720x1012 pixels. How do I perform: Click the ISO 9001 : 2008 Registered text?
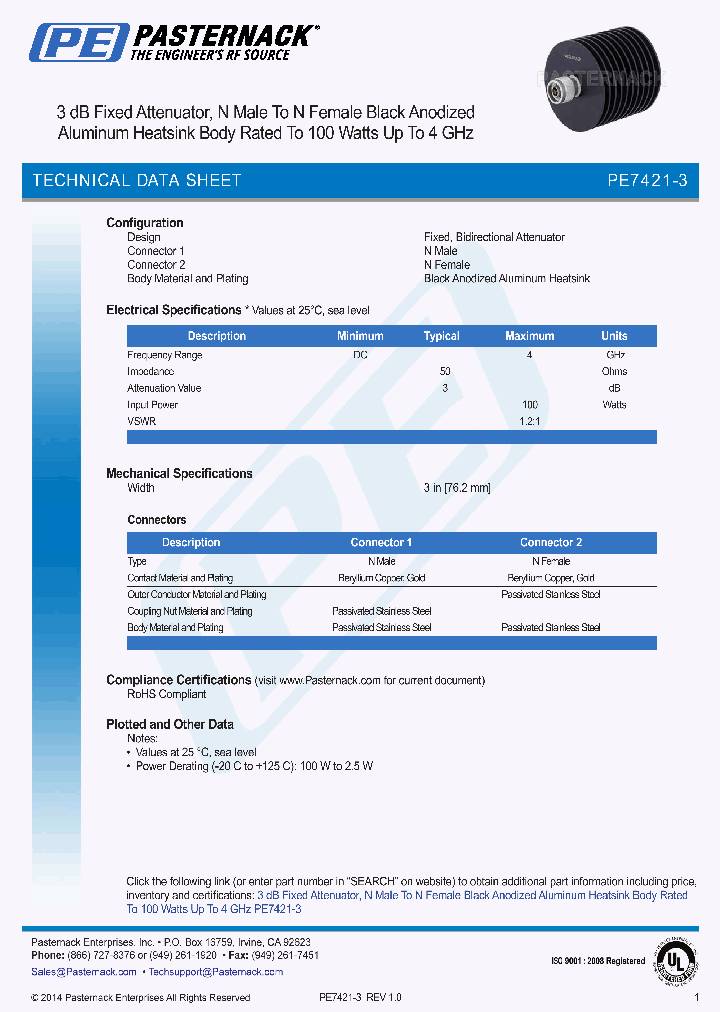click(x=597, y=961)
